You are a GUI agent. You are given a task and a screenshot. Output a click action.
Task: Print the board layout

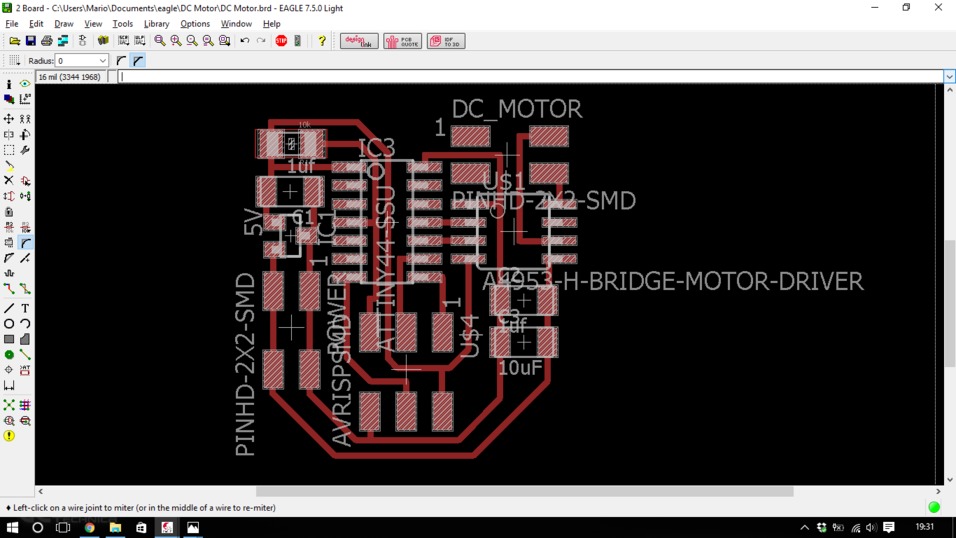coord(47,41)
